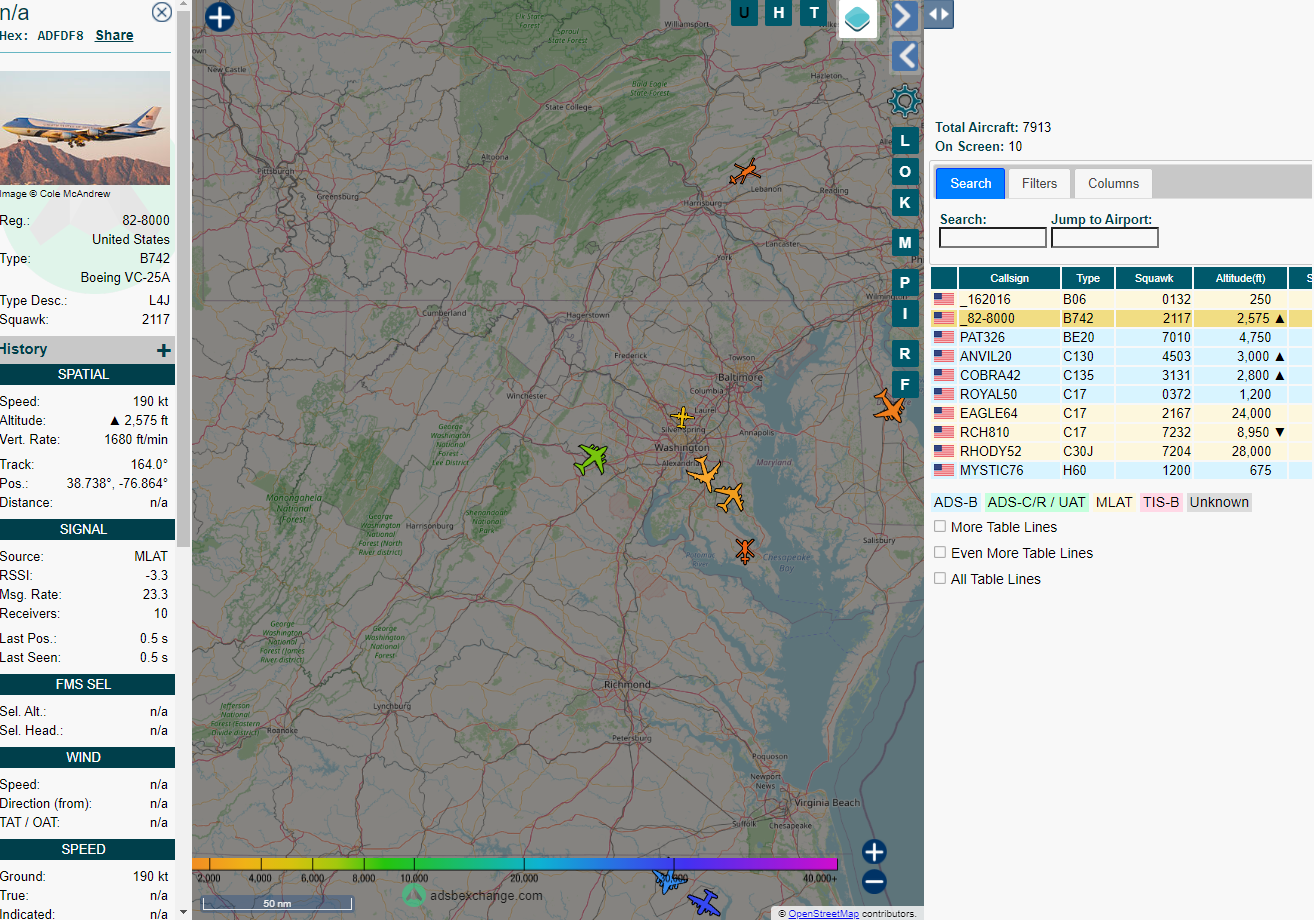The width and height of the screenshot is (1314, 920).
Task: Open the Air Force One aircraft photo
Action: pos(85,128)
